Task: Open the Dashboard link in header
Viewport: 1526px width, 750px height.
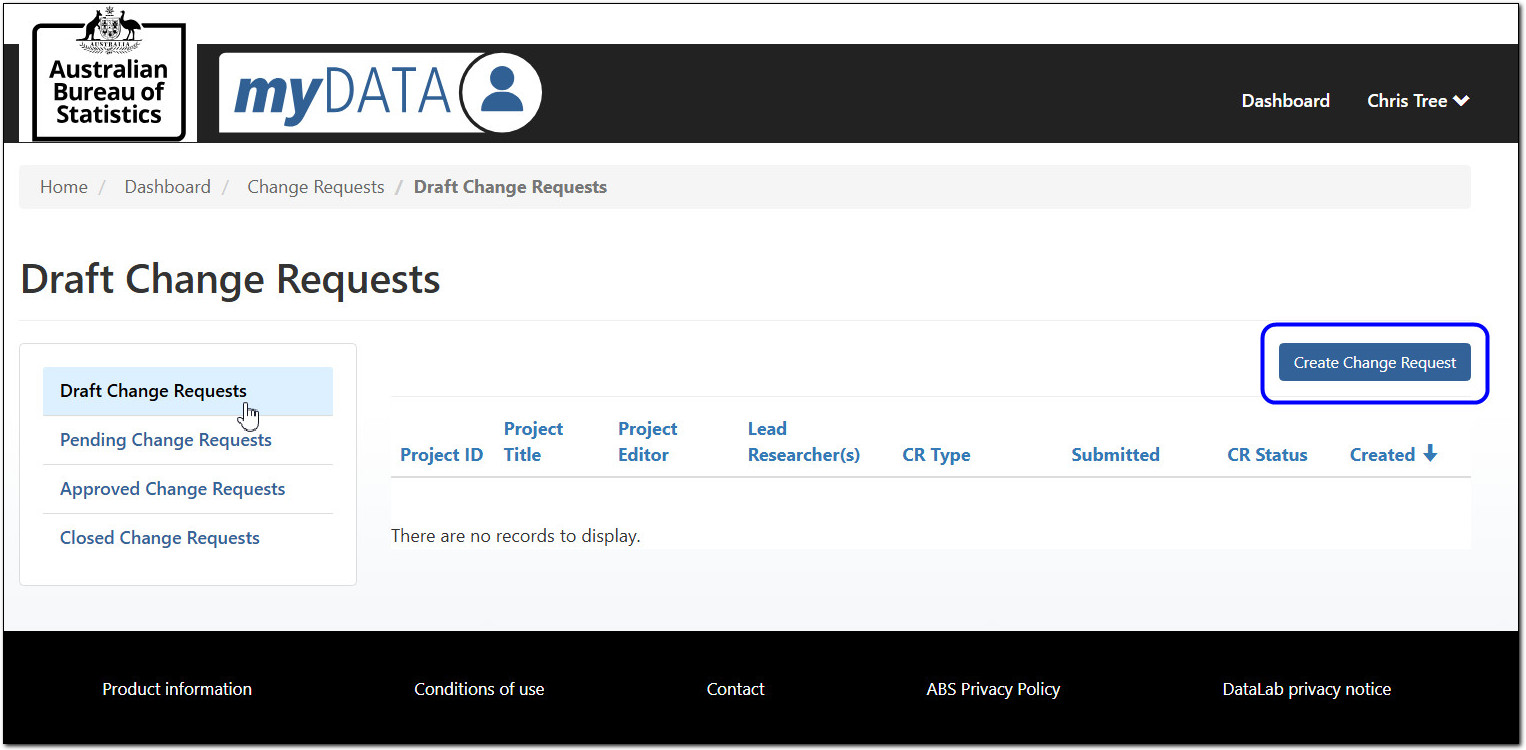Action: pos(1285,101)
